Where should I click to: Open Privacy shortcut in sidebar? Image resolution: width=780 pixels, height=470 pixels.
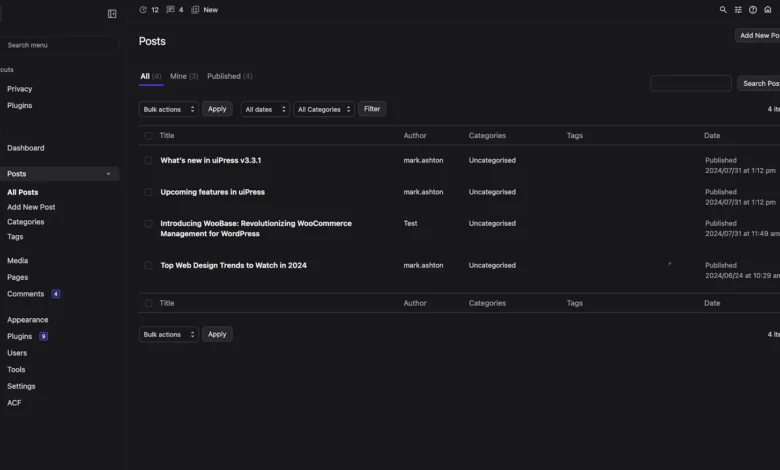[19, 89]
